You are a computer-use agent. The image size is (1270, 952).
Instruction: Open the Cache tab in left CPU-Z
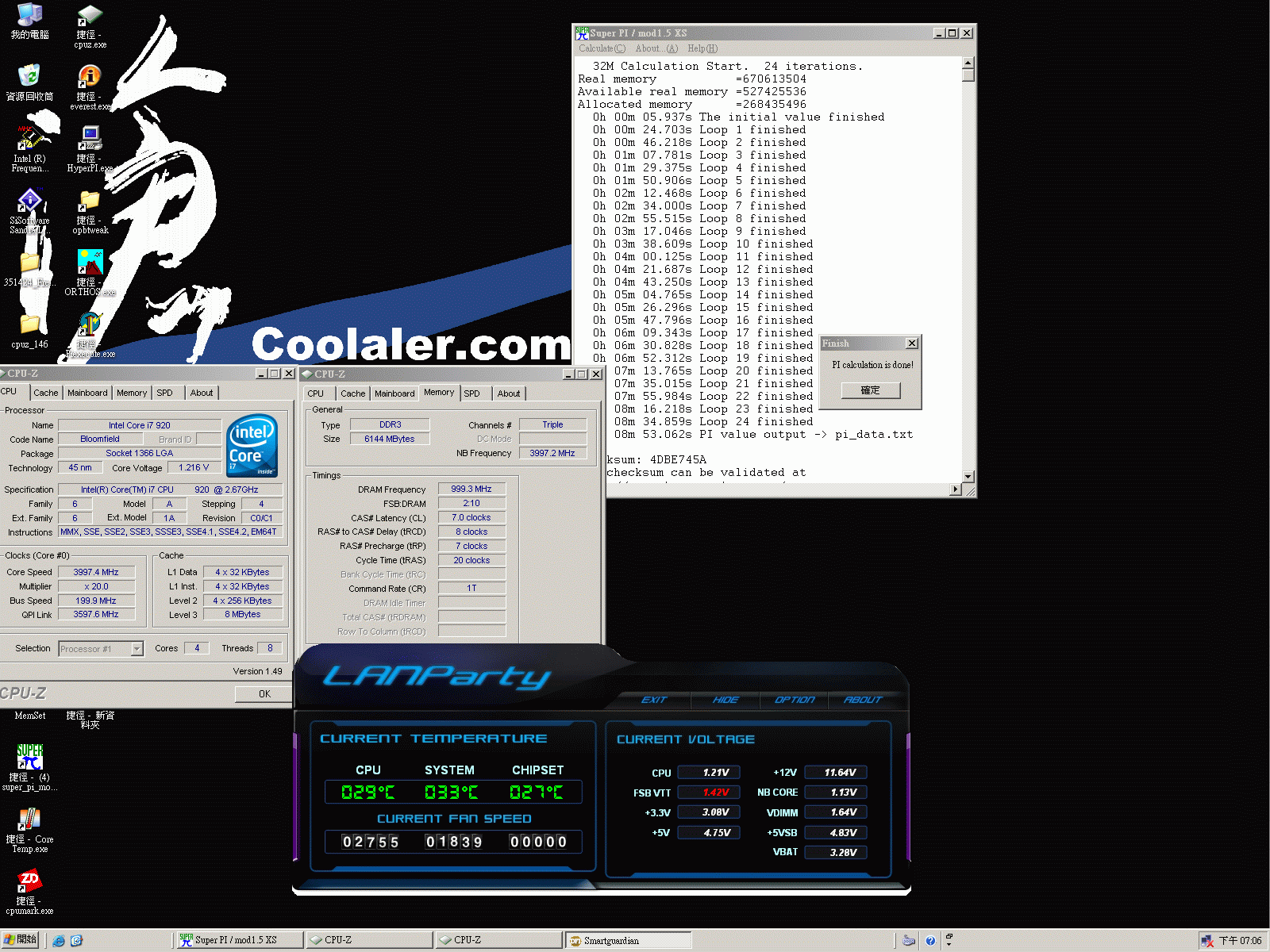click(x=45, y=393)
